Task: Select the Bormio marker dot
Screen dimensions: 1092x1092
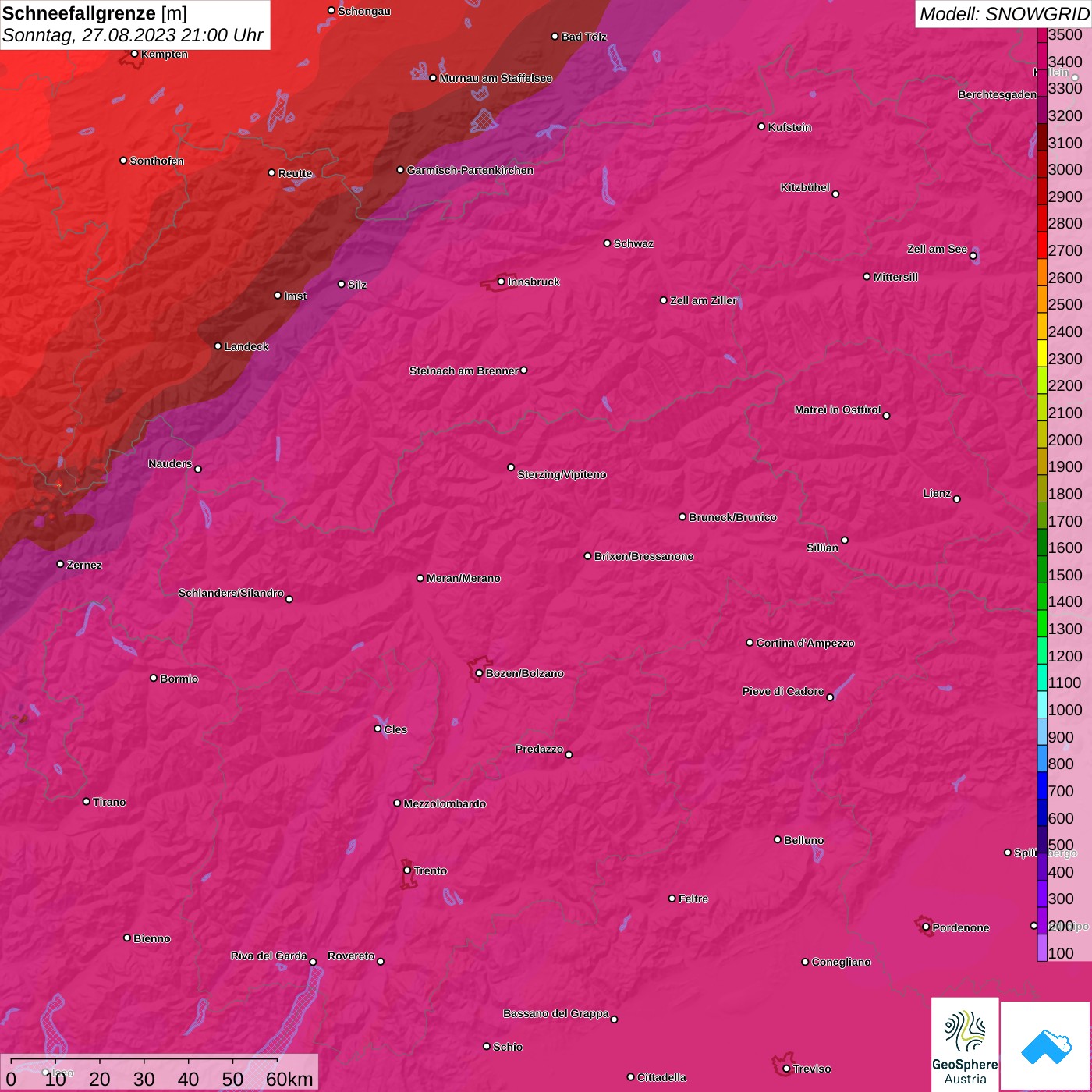Action: coord(154,678)
